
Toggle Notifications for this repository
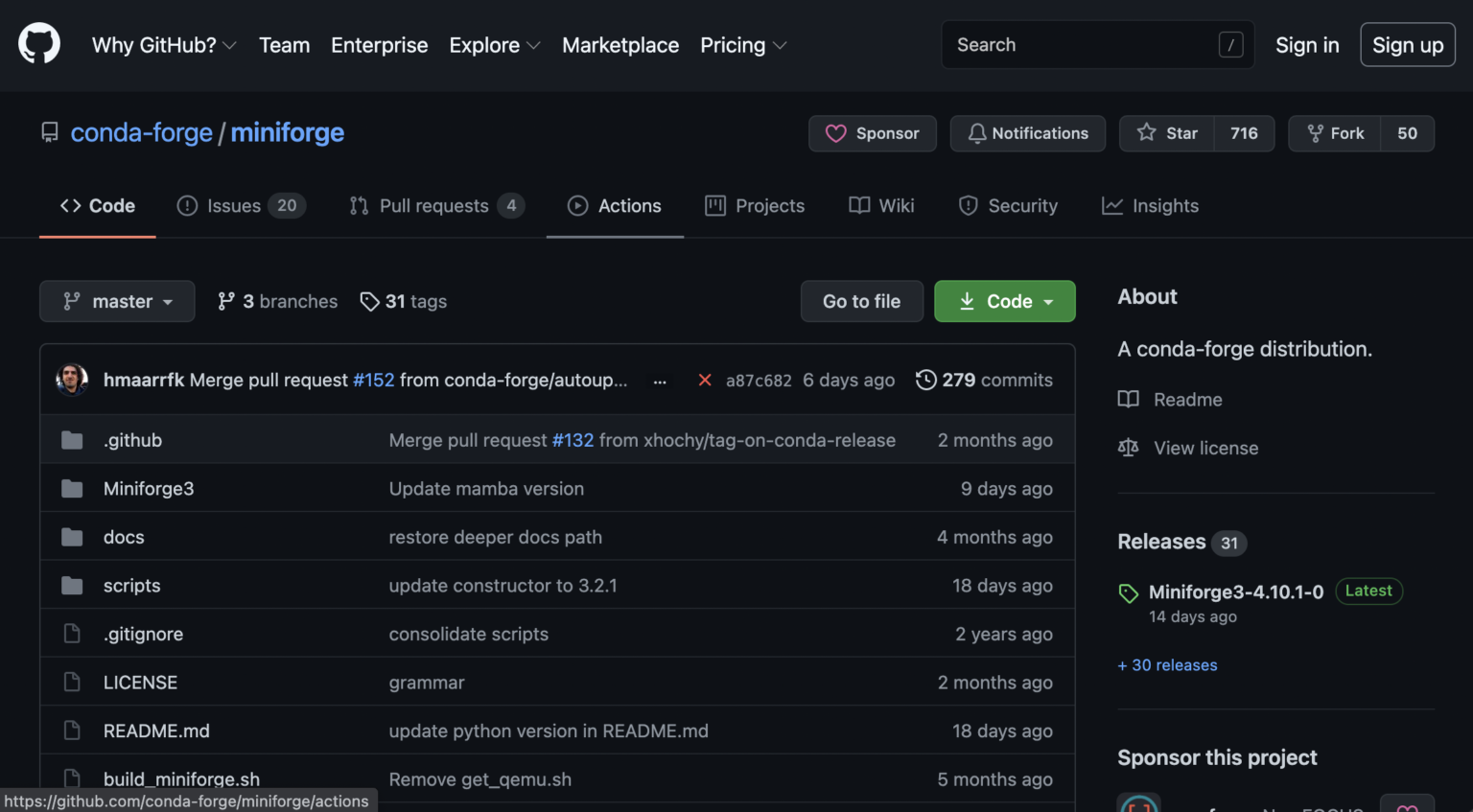pos(1027,133)
